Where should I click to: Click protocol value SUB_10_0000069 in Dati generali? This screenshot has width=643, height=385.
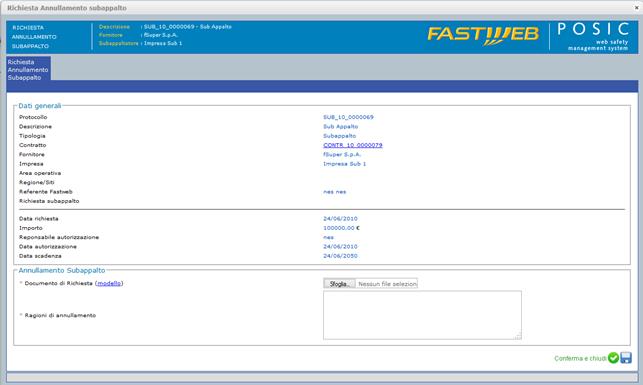pyautogui.click(x=348, y=117)
